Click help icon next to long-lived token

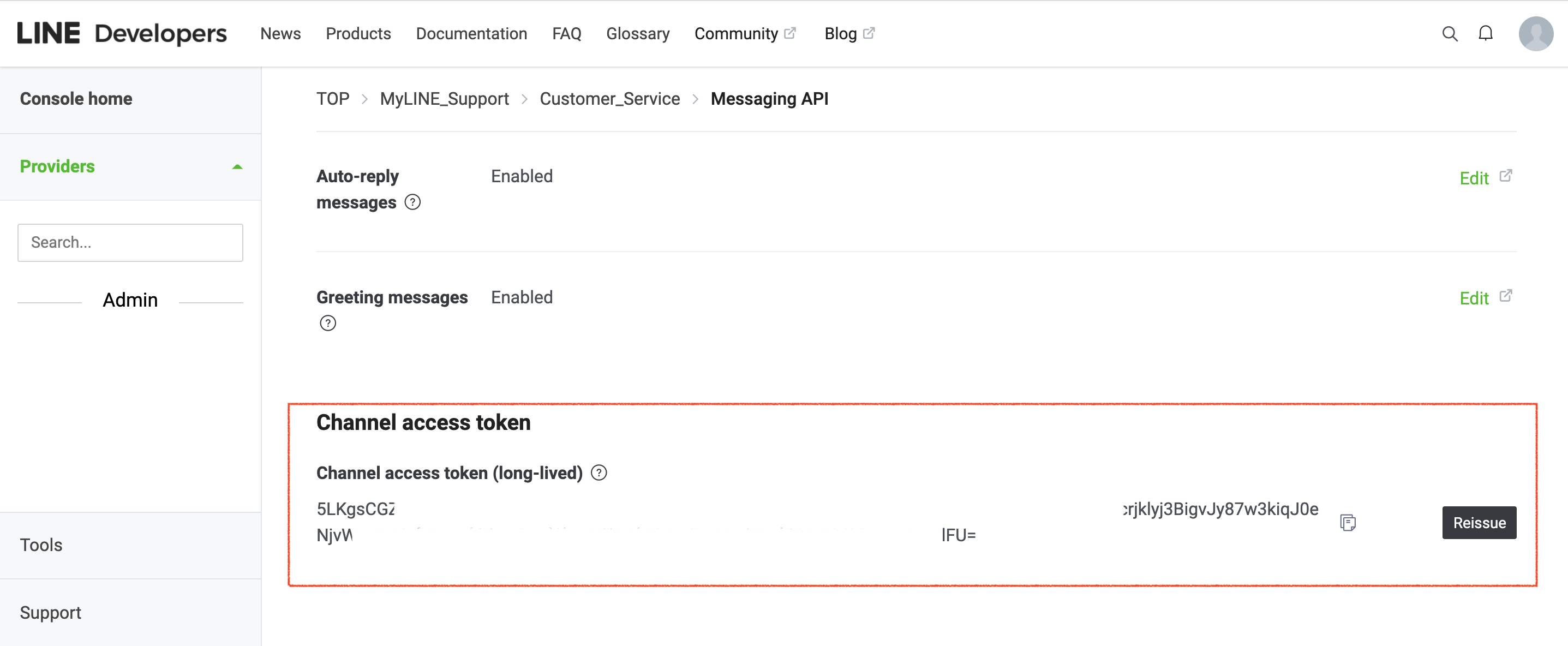pyautogui.click(x=599, y=473)
